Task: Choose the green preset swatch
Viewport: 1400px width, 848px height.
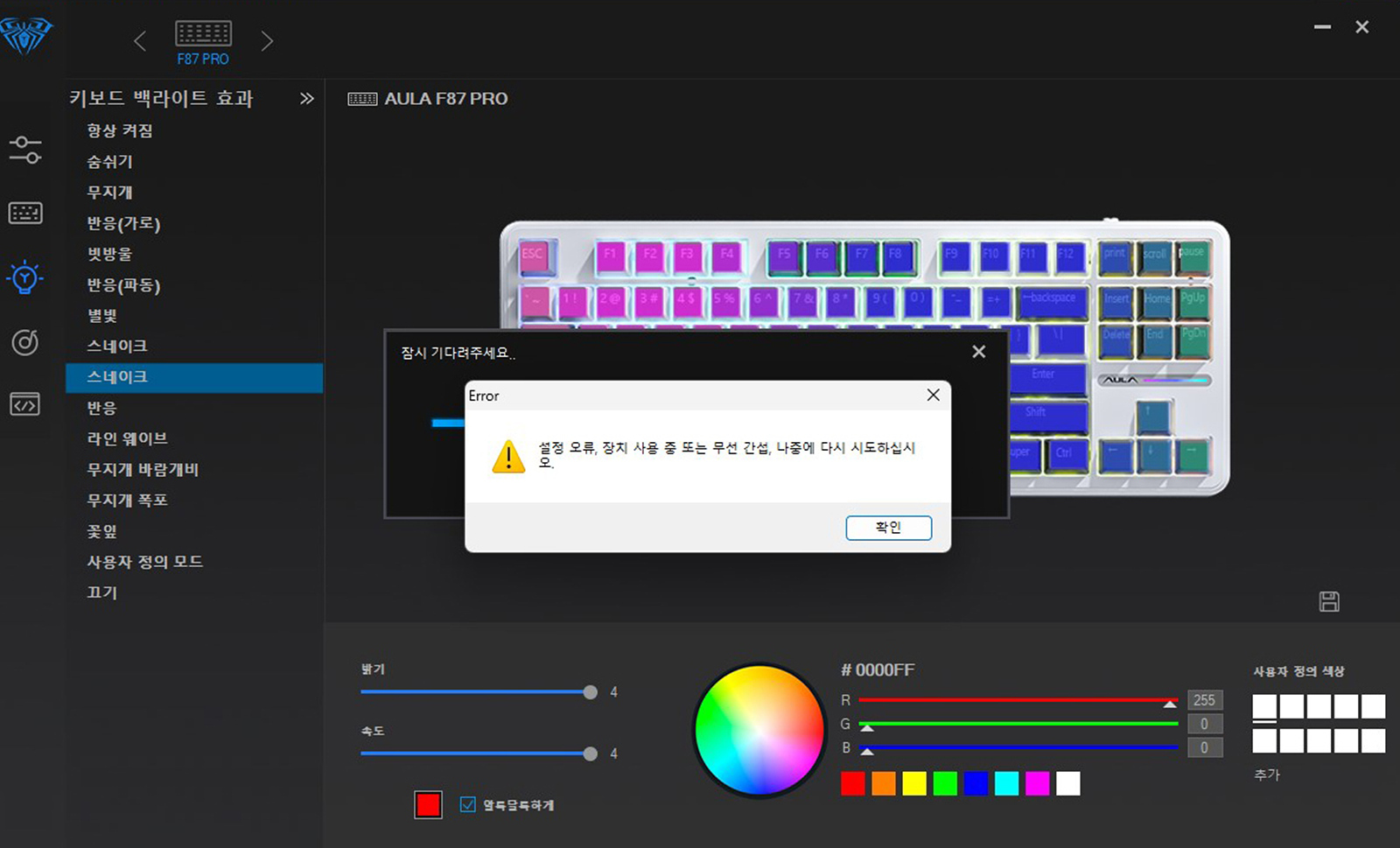Action: [945, 783]
